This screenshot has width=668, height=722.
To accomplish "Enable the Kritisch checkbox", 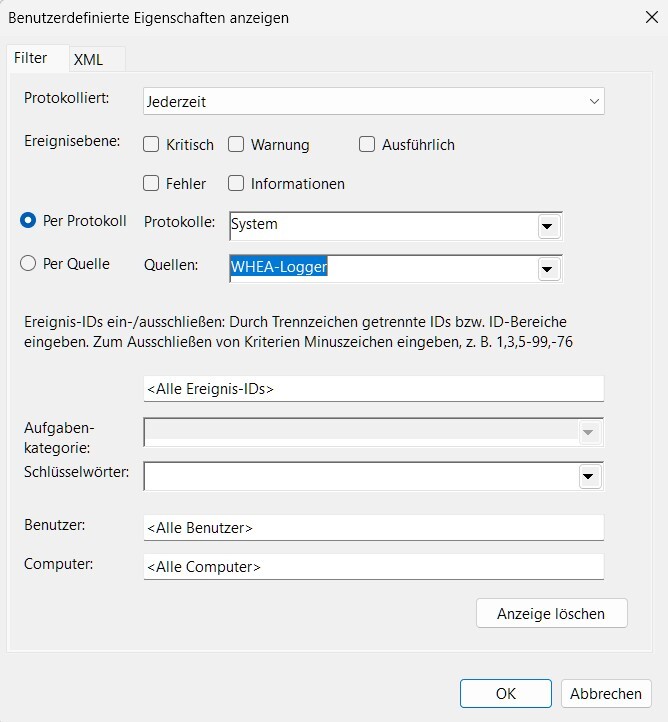I will [151, 145].
